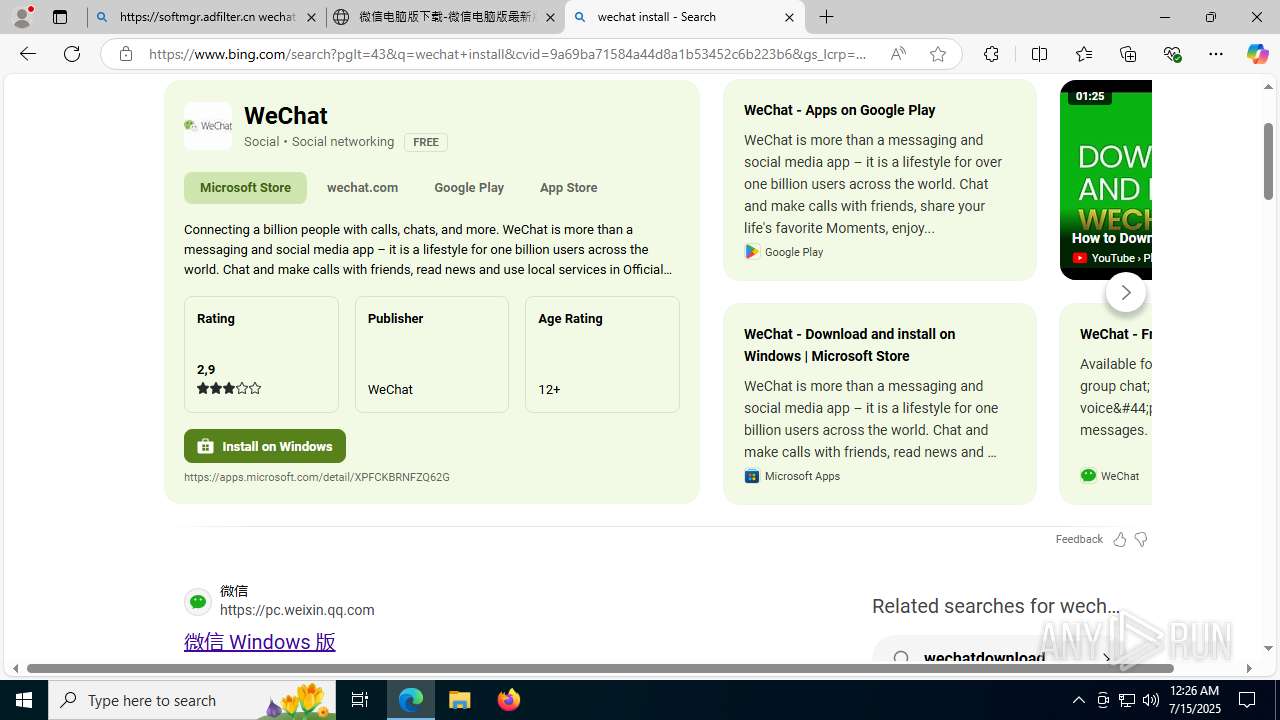The image size is (1280, 720).
Task: Open the Windows Start menu
Action: 24,700
